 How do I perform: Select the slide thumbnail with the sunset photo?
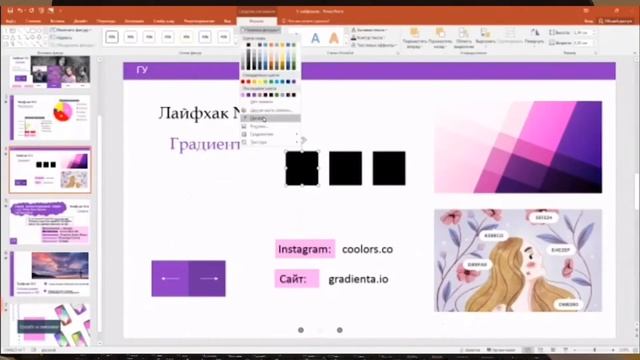[50, 273]
